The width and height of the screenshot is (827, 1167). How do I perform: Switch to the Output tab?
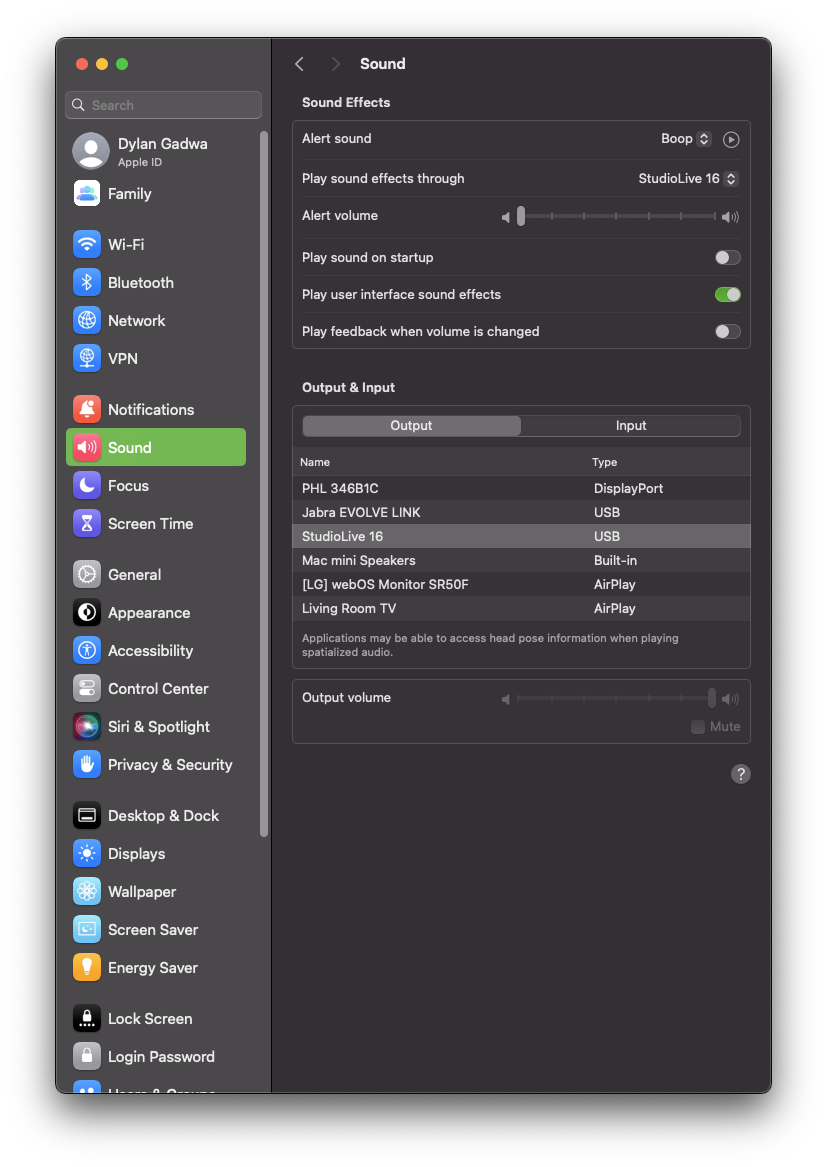point(412,426)
